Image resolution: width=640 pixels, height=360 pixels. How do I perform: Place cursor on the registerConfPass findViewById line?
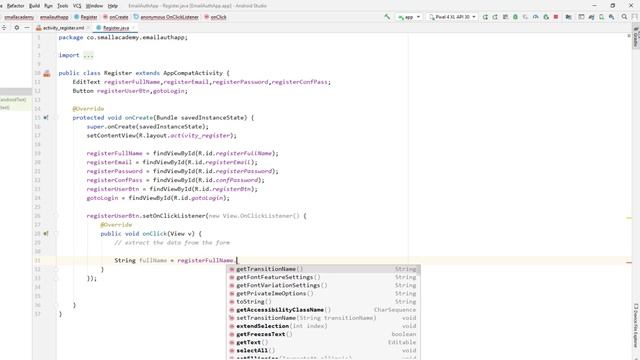[176, 180]
